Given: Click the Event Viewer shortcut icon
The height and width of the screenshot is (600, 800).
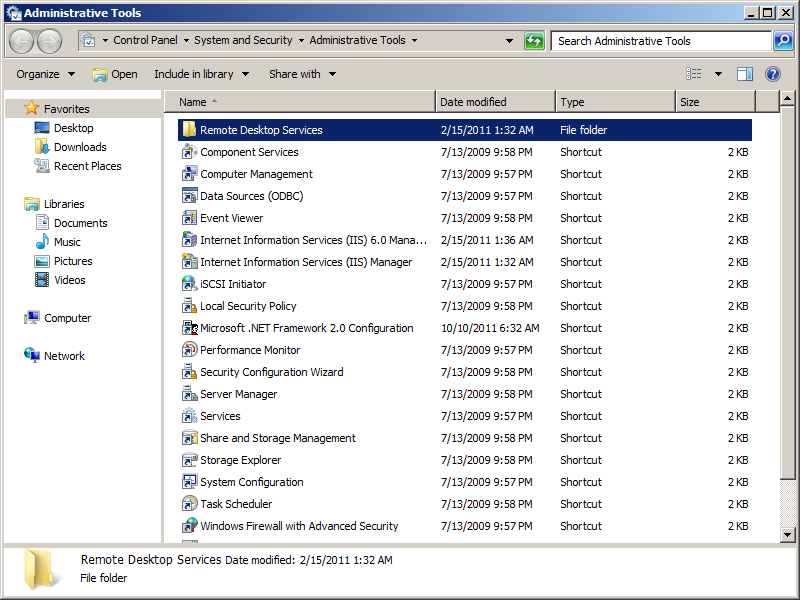Looking at the screenshot, I should 189,217.
